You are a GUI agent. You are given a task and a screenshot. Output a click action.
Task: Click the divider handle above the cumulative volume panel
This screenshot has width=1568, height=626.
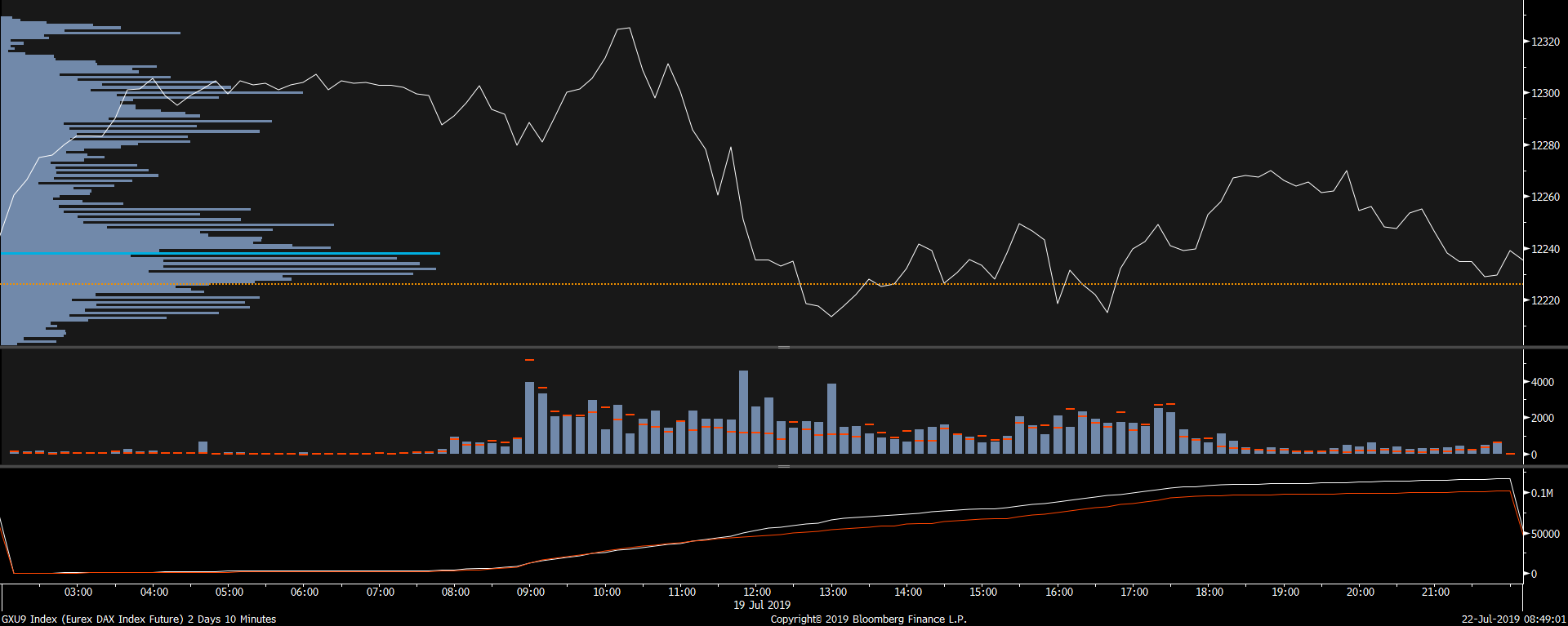pyautogui.click(x=783, y=467)
